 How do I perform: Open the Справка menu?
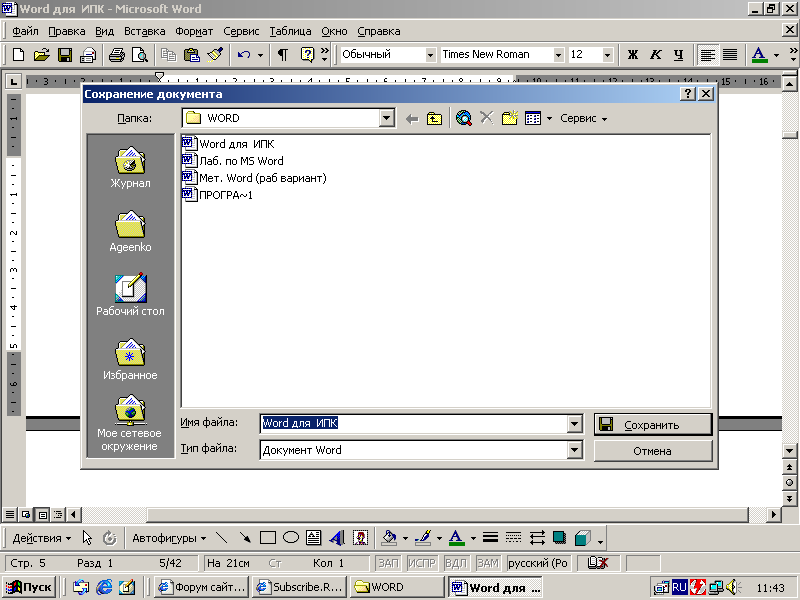point(379,31)
